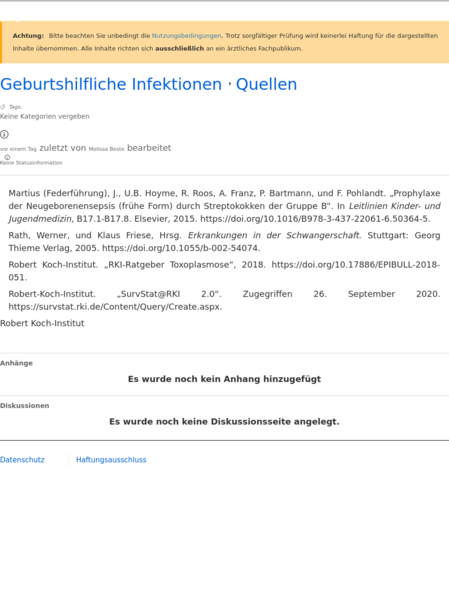The height and width of the screenshot is (599, 449).
Task: Open the Nutzungsbedingungen link
Action: coord(186,36)
